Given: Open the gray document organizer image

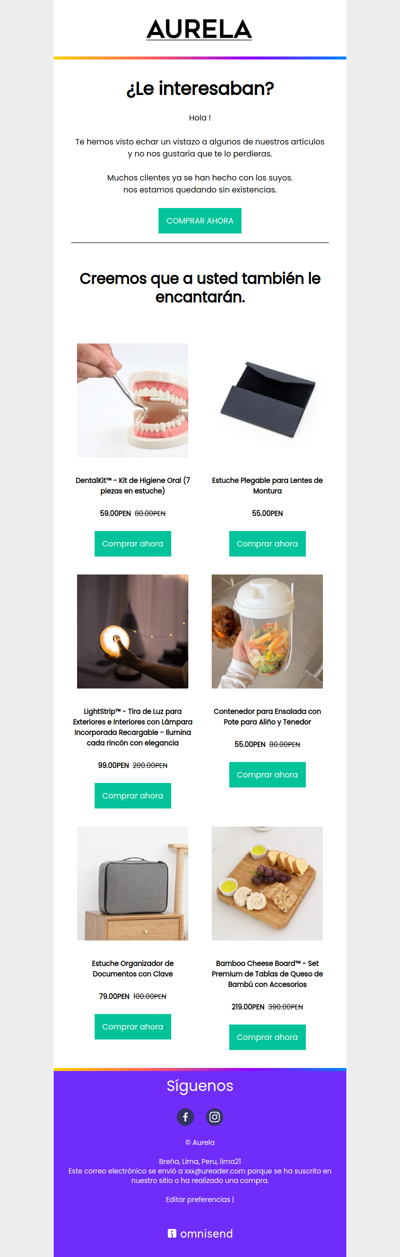Looking at the screenshot, I should tap(133, 883).
